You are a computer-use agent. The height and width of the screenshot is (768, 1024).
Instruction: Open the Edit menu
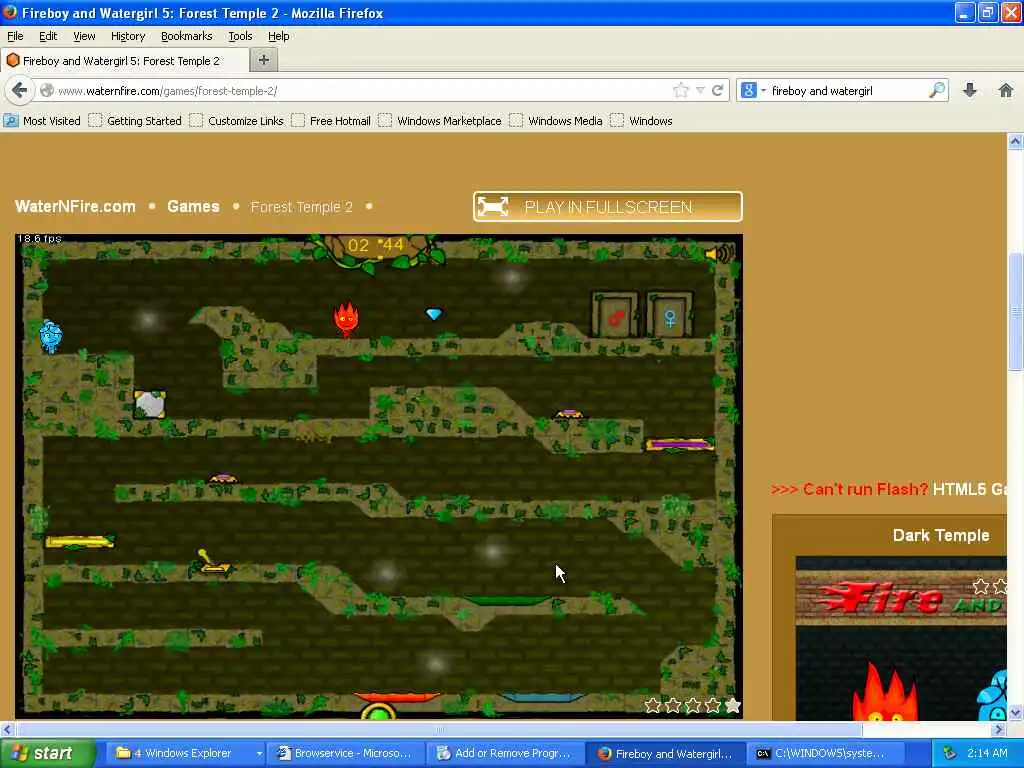click(x=48, y=36)
